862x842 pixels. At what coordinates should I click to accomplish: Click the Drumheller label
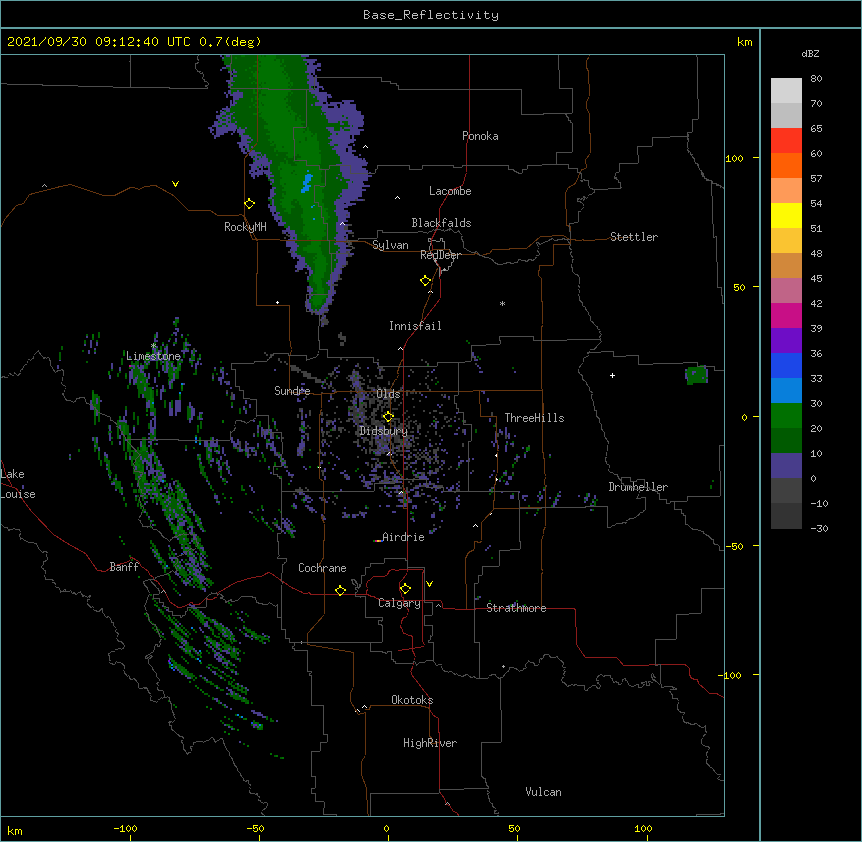(638, 487)
